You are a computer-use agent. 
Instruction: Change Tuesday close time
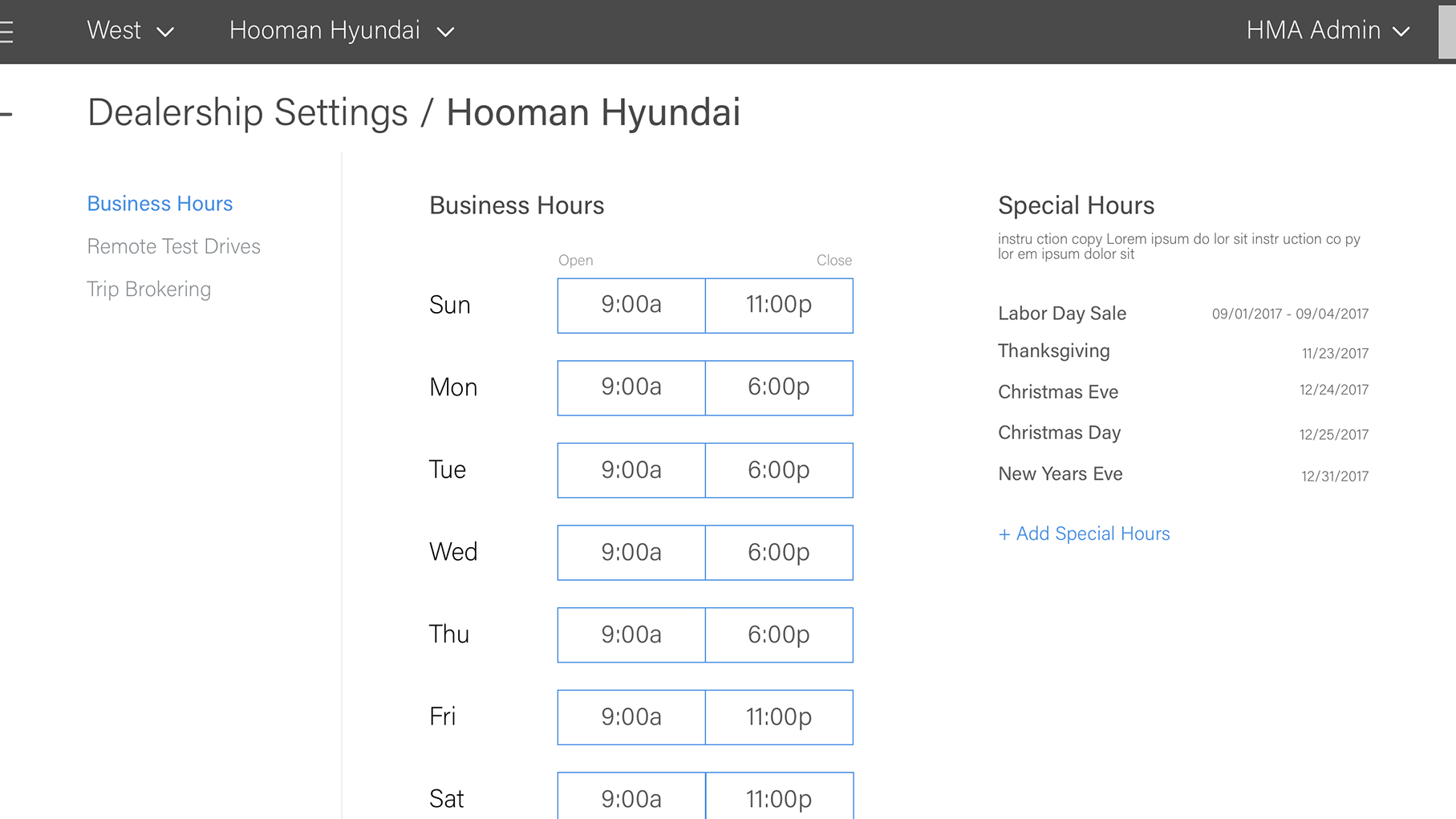click(779, 470)
